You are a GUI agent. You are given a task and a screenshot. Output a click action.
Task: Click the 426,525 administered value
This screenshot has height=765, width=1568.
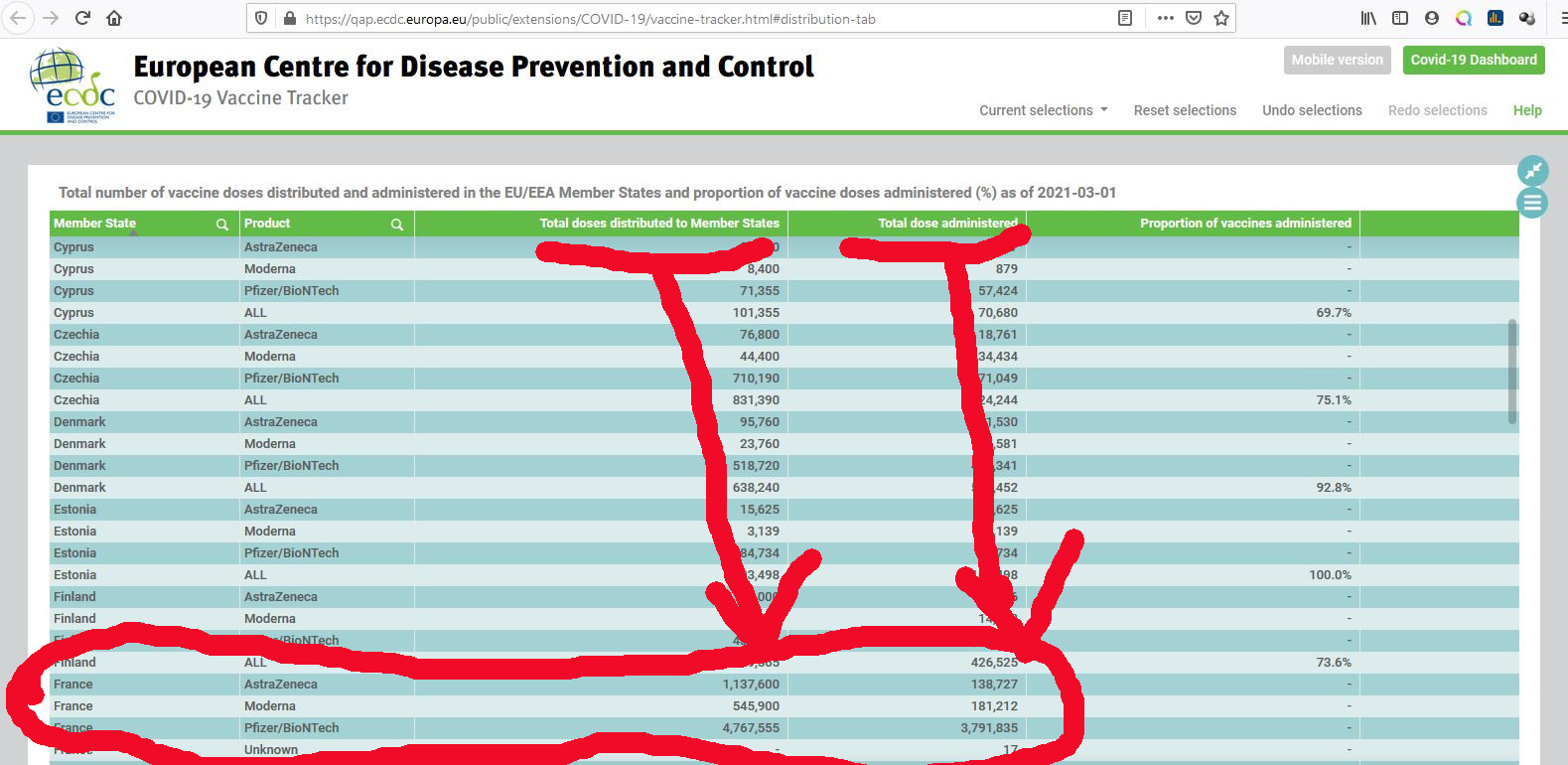pyautogui.click(x=994, y=663)
